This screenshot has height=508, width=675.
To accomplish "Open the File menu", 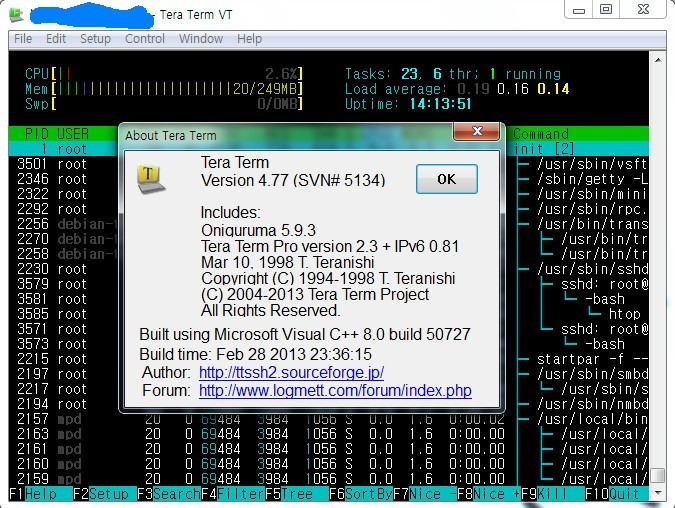I will [x=23, y=39].
